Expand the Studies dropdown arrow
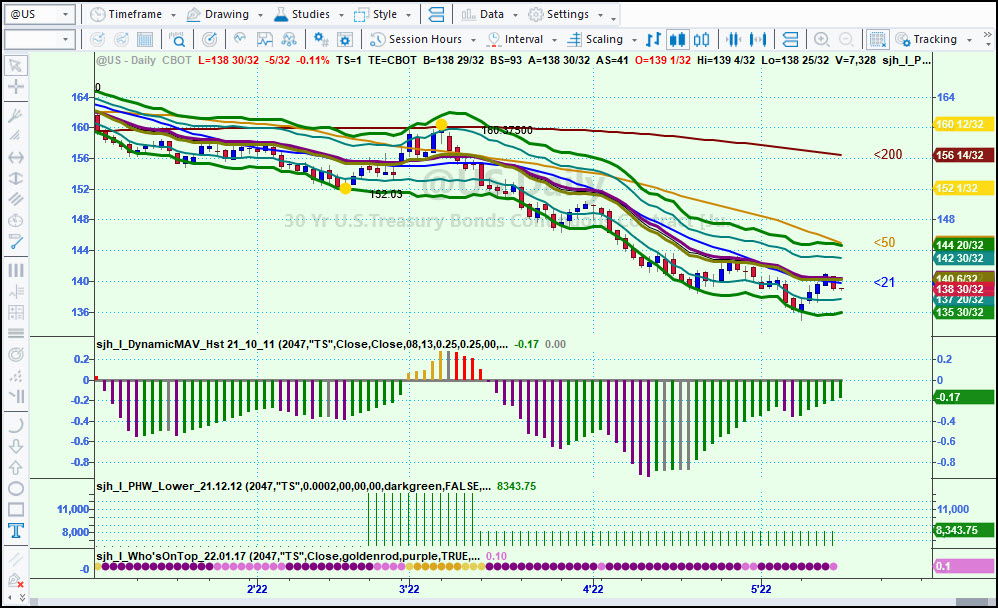Viewport: 998px width, 608px height. [x=341, y=15]
